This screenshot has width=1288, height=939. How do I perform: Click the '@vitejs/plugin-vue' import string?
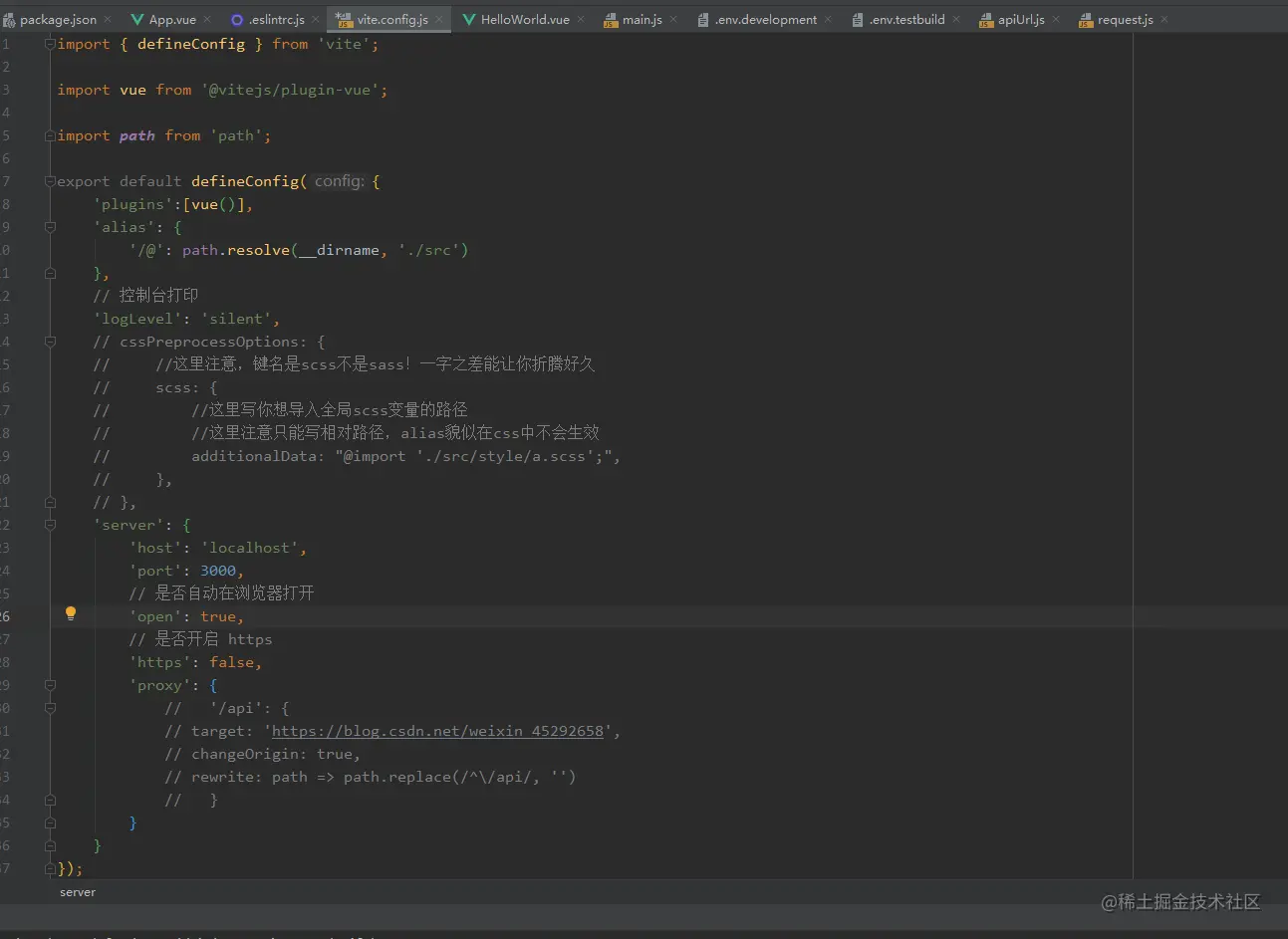290,90
